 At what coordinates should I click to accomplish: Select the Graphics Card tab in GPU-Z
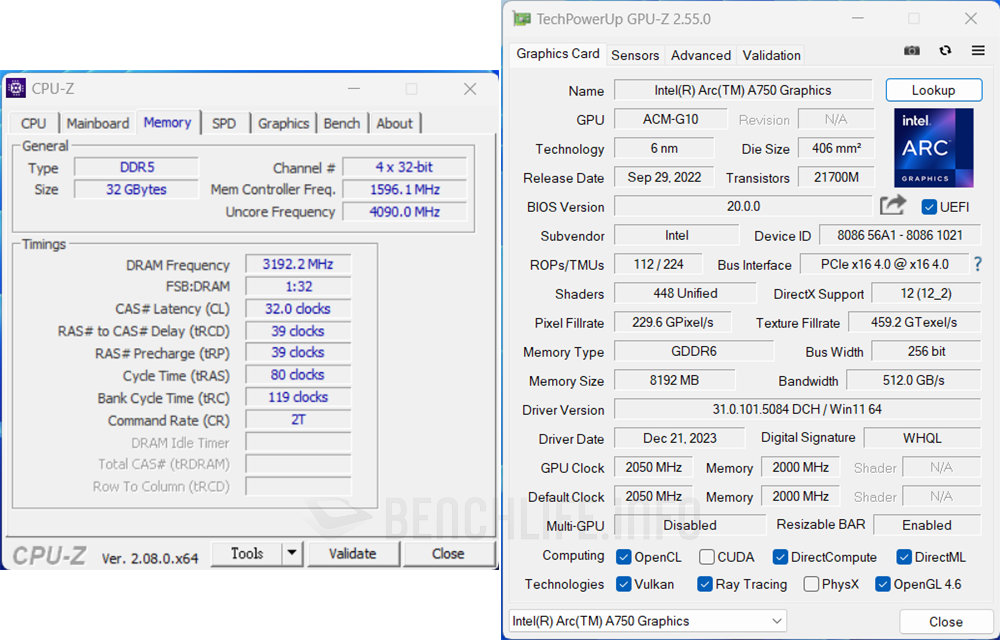coord(558,54)
